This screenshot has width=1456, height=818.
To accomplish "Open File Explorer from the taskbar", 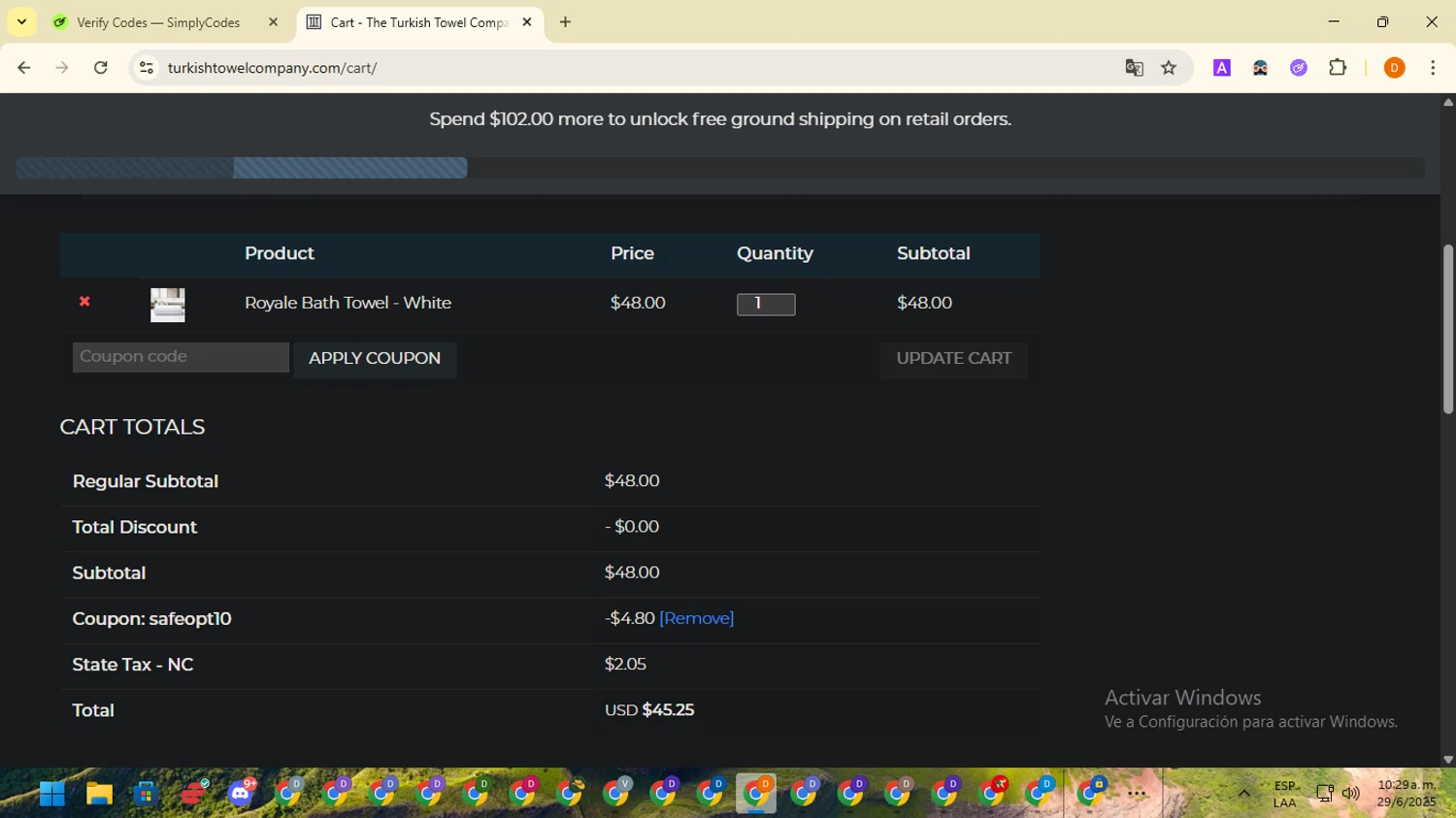I will tap(99, 794).
